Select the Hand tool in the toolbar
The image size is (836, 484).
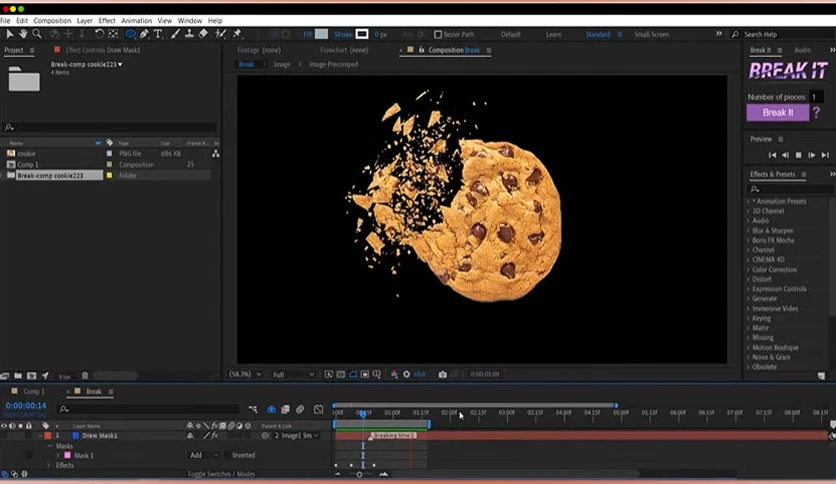[x=23, y=34]
